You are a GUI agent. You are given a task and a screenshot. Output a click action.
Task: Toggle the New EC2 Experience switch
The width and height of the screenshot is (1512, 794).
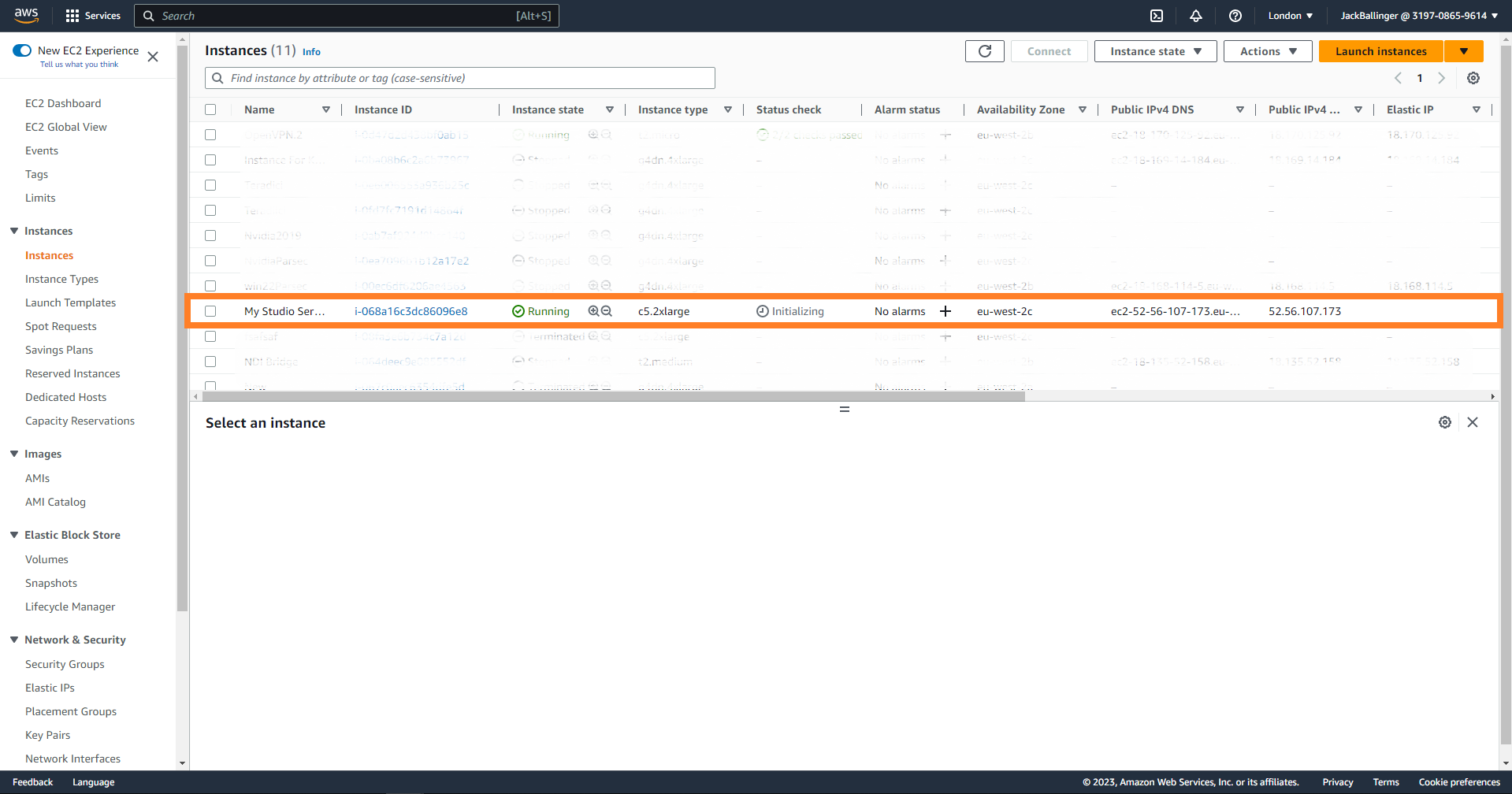[x=22, y=50]
